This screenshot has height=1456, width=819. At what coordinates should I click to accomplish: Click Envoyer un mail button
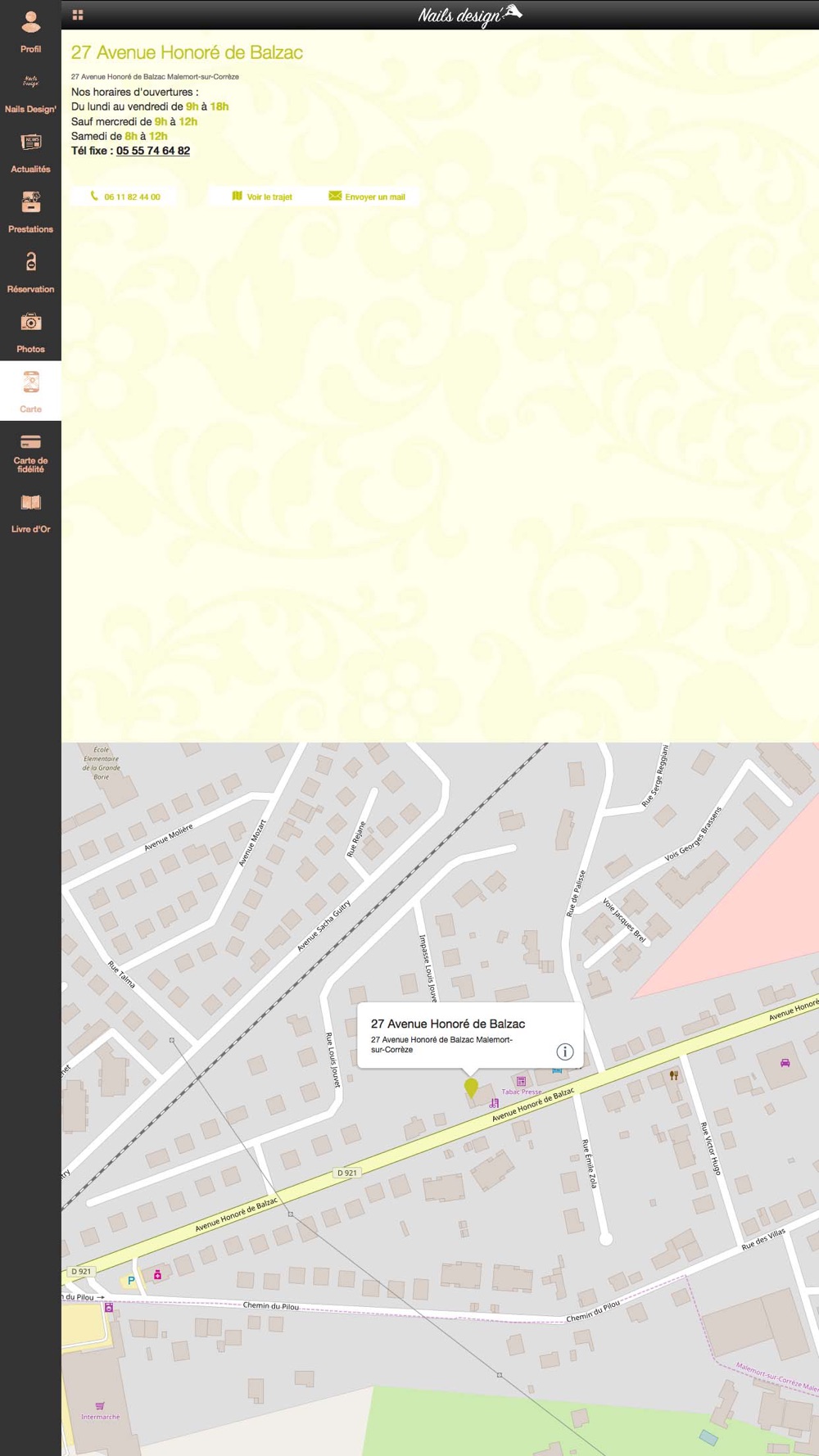point(367,197)
